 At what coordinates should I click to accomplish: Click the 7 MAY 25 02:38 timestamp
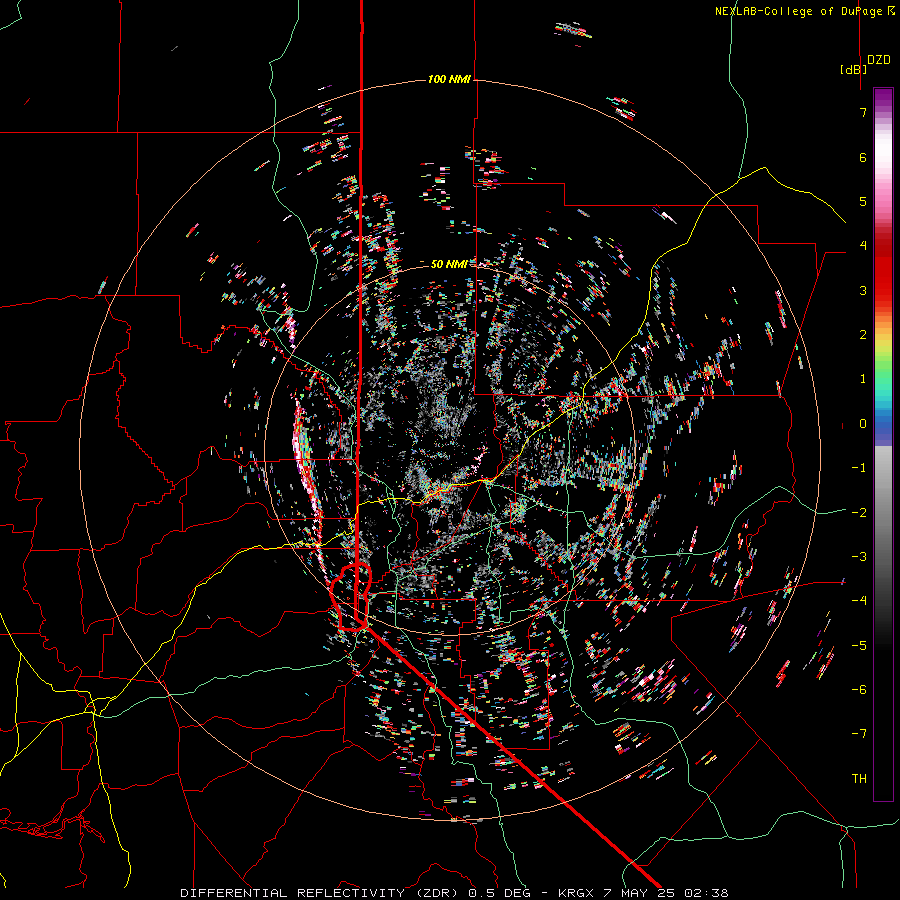click(665, 893)
